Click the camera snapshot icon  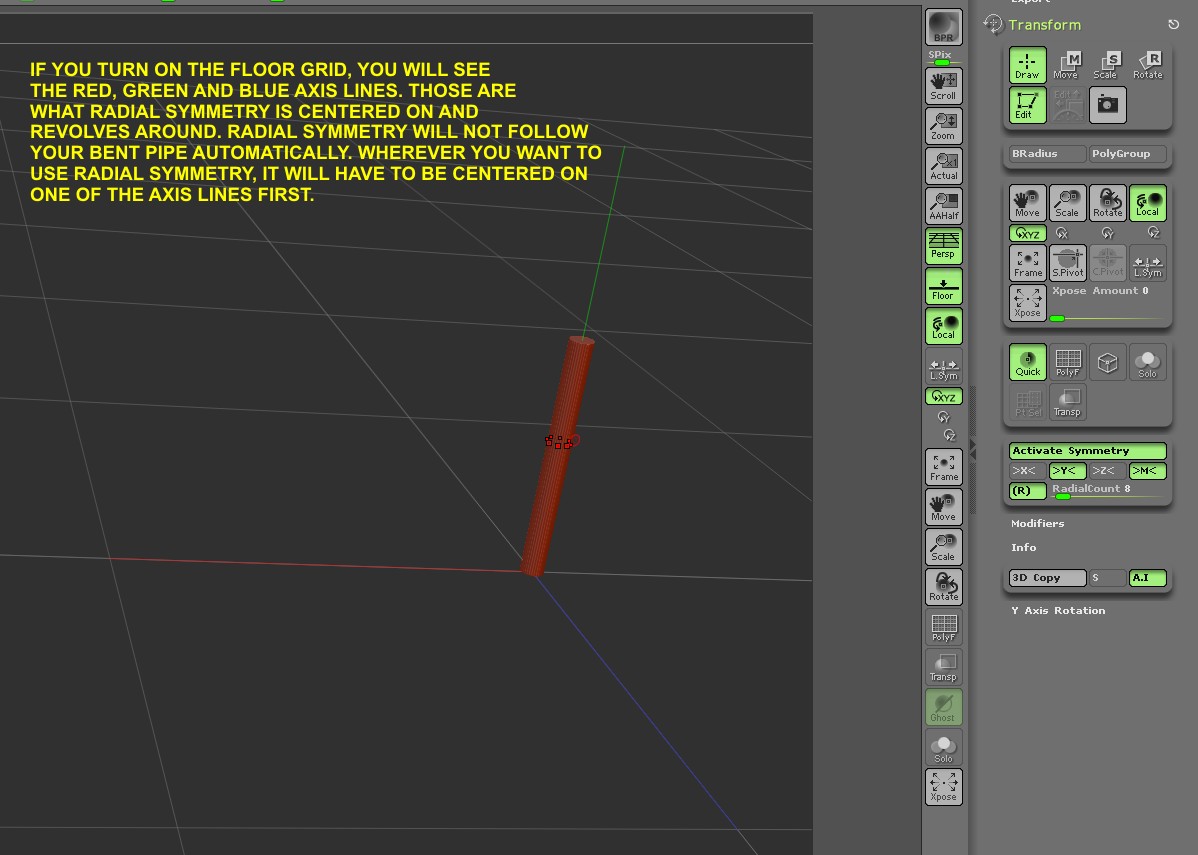click(1108, 105)
